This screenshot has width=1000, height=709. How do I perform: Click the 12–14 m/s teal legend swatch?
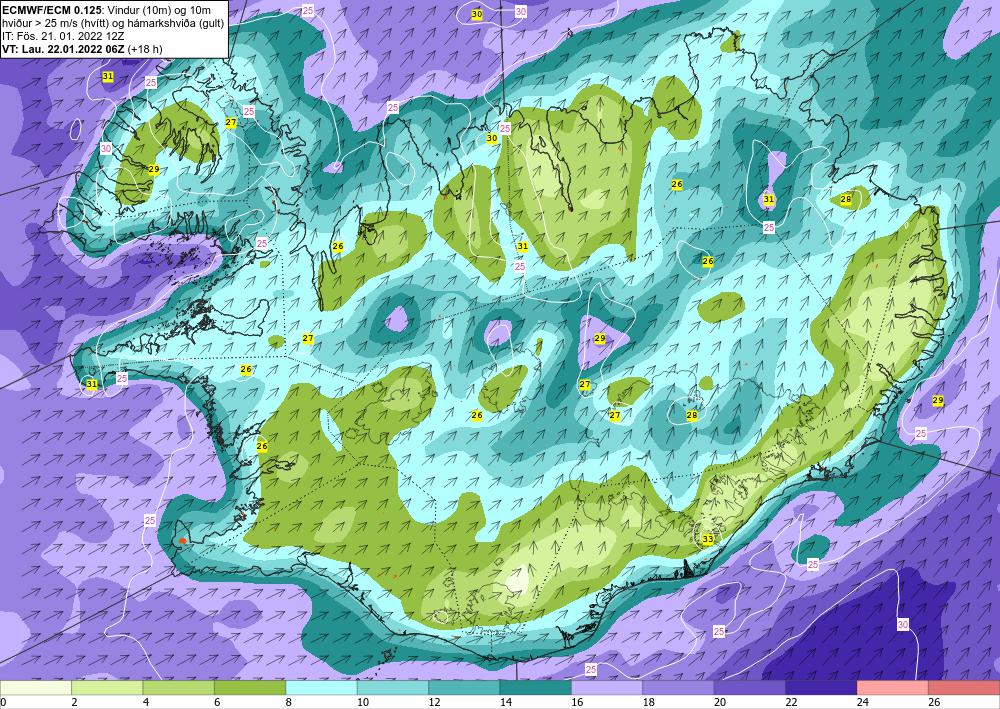pos(464,688)
